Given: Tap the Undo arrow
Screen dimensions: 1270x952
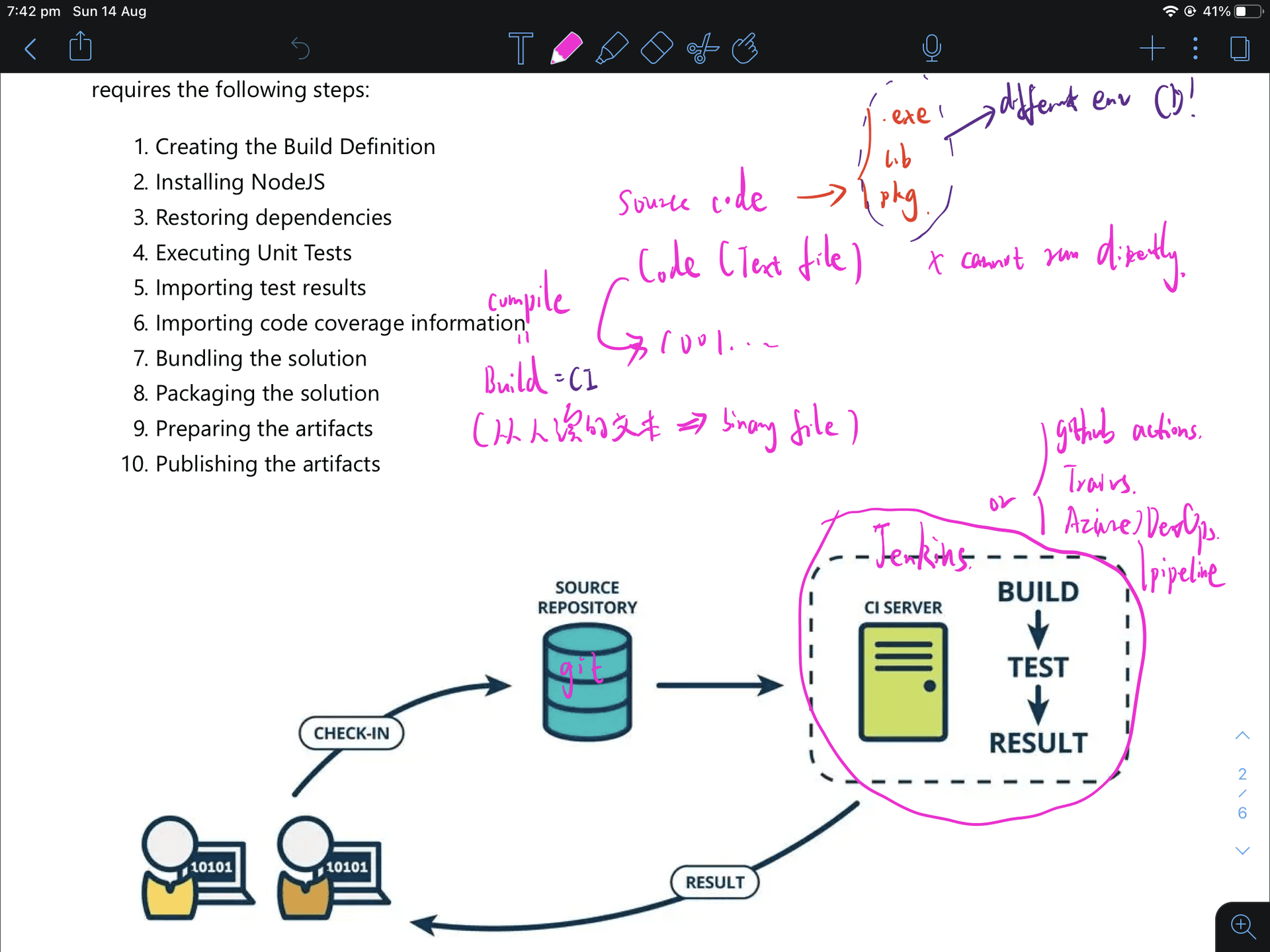Looking at the screenshot, I should tap(300, 48).
